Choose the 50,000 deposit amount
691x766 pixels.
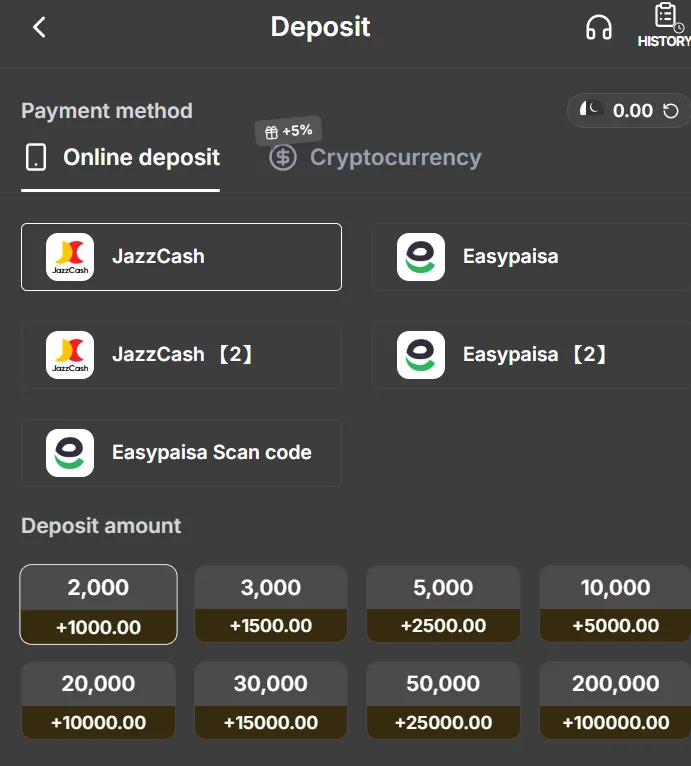point(443,701)
